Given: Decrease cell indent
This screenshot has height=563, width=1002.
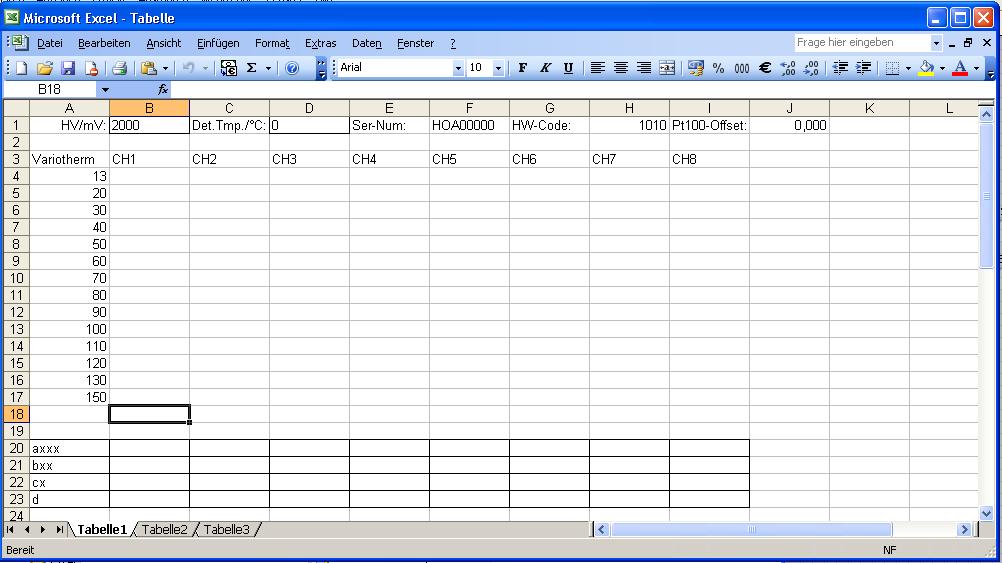Looking at the screenshot, I should (x=840, y=68).
